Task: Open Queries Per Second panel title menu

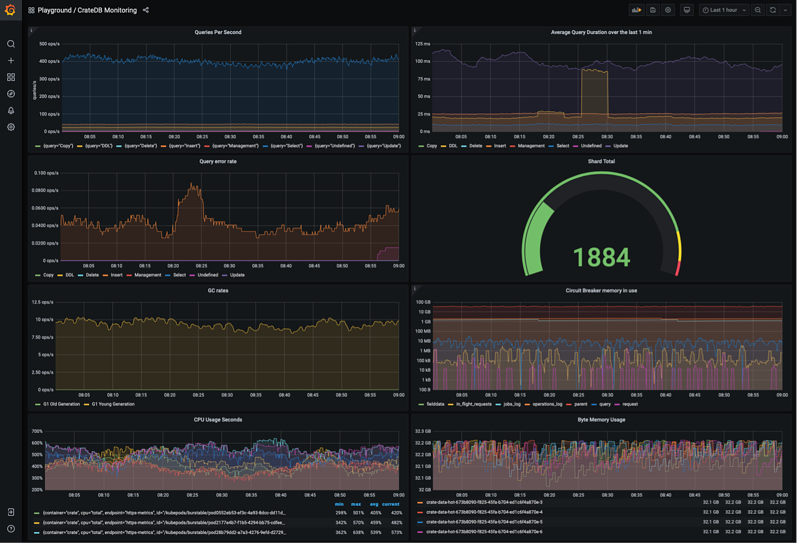Action: 218,33
